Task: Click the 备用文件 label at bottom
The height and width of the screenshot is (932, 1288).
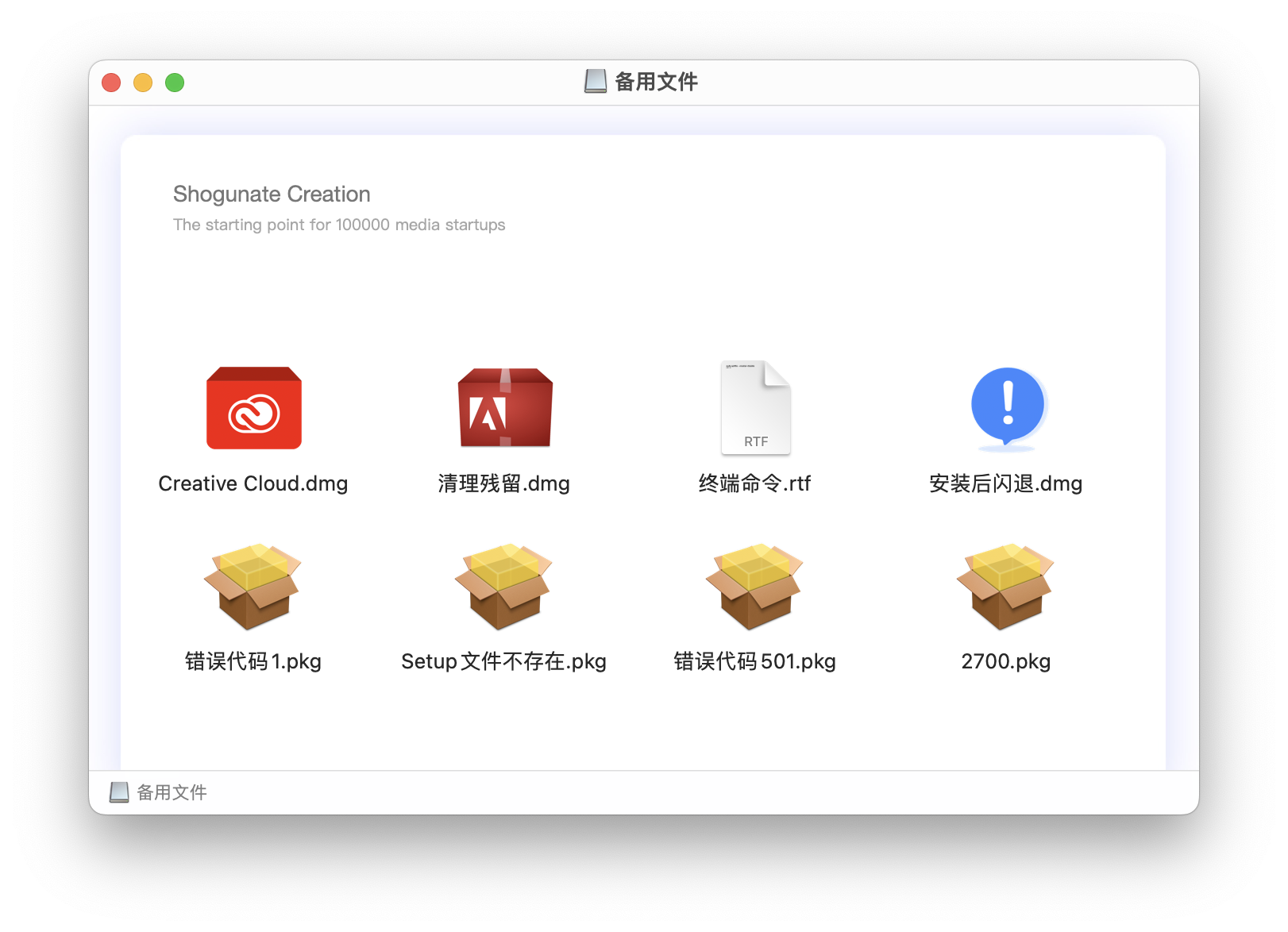Action: 172,791
